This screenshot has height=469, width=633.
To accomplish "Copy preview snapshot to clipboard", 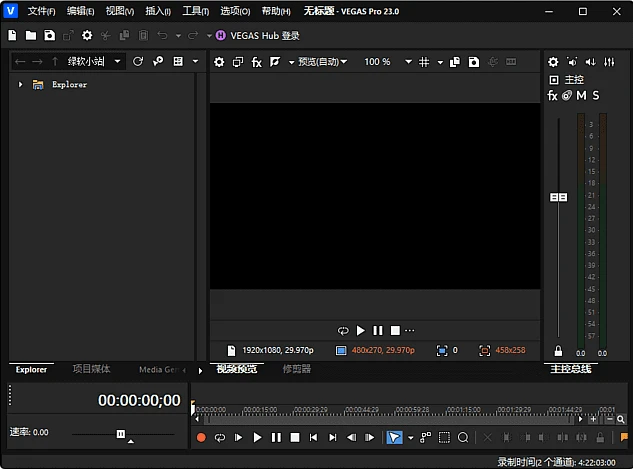I will [455, 62].
